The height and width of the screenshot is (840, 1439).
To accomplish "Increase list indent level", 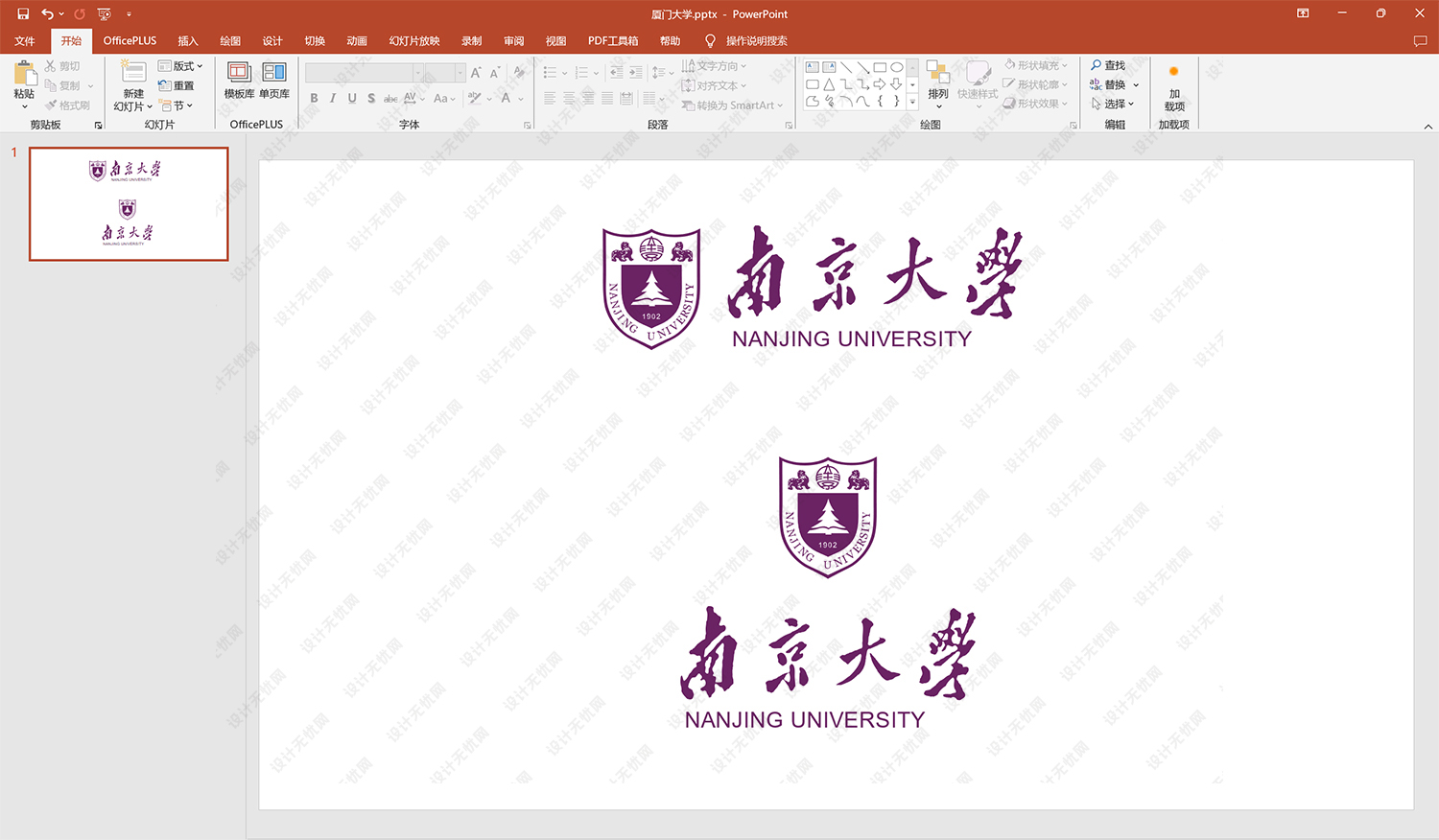I will 635,73.
